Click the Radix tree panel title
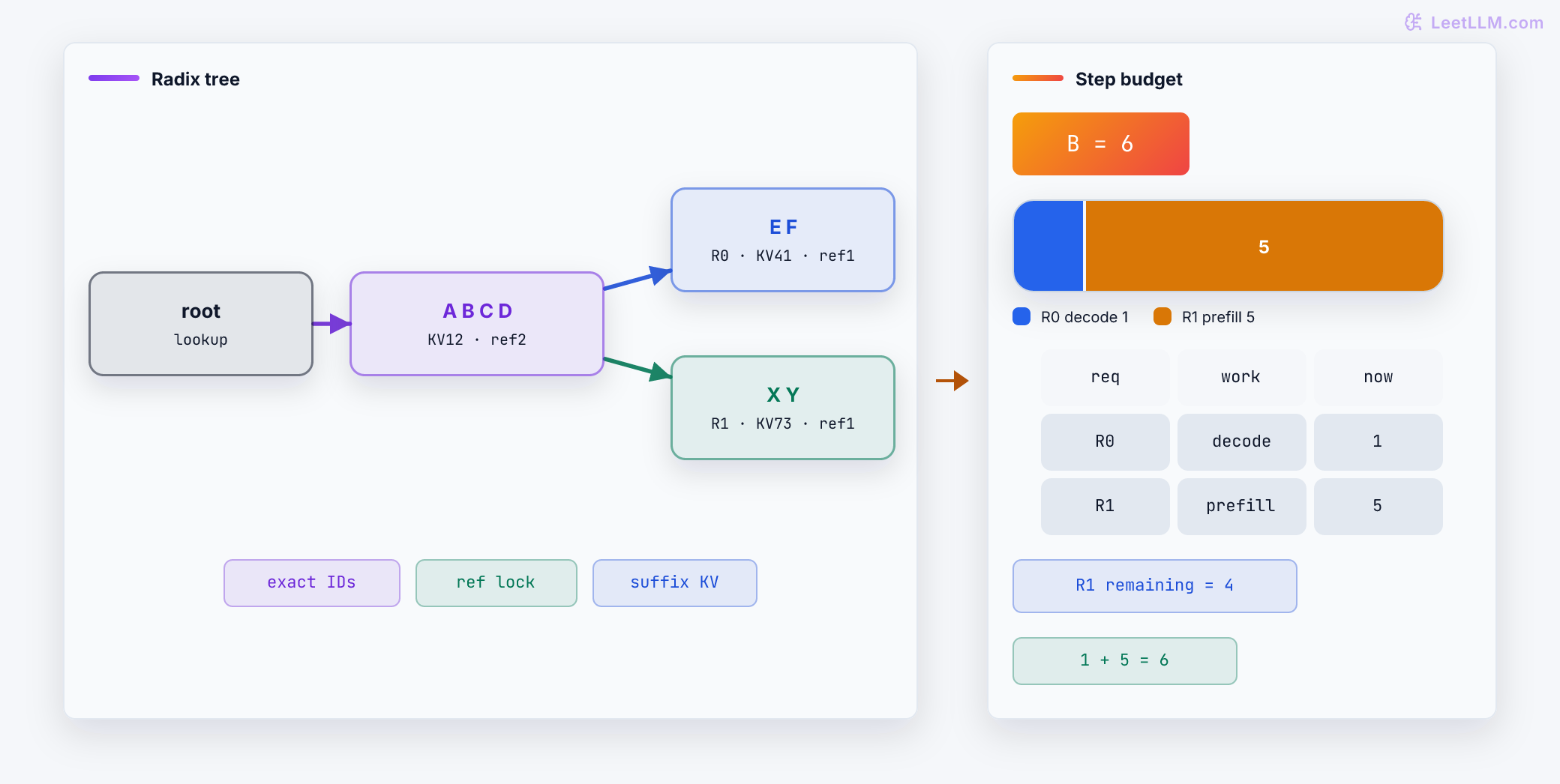This screenshot has height=784, width=1560. point(196,79)
